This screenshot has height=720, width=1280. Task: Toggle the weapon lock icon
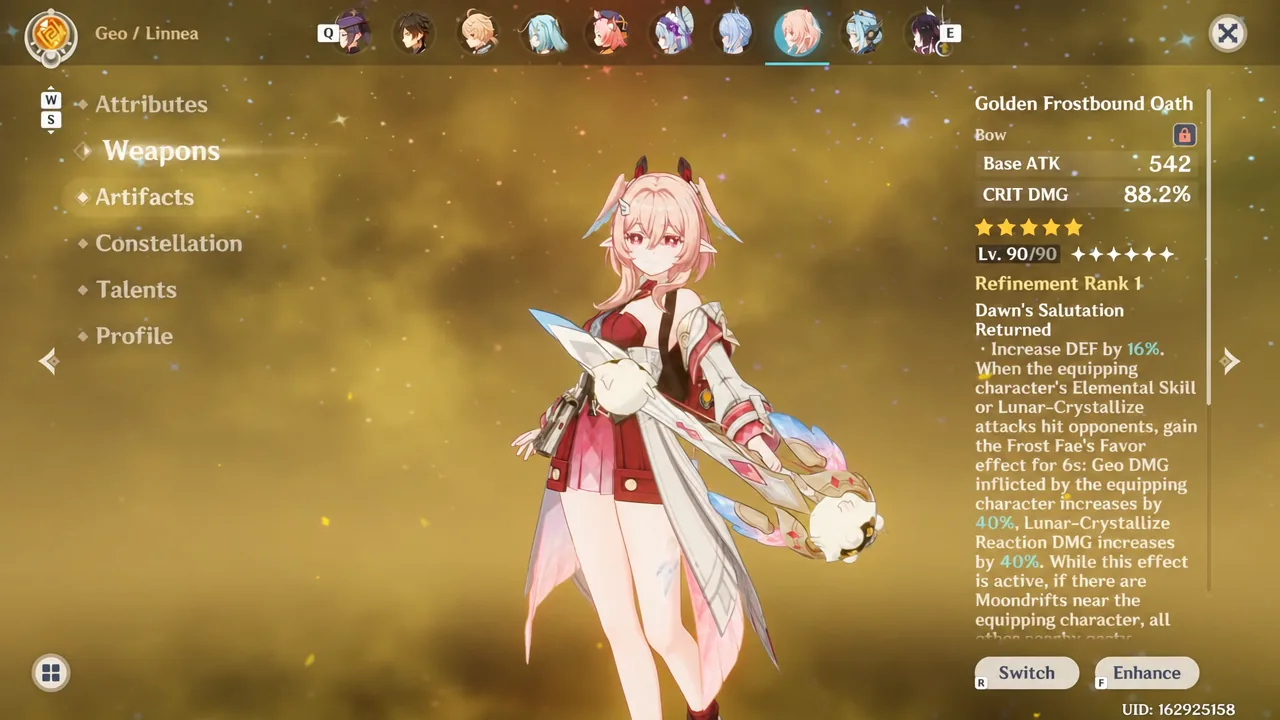pos(1184,135)
